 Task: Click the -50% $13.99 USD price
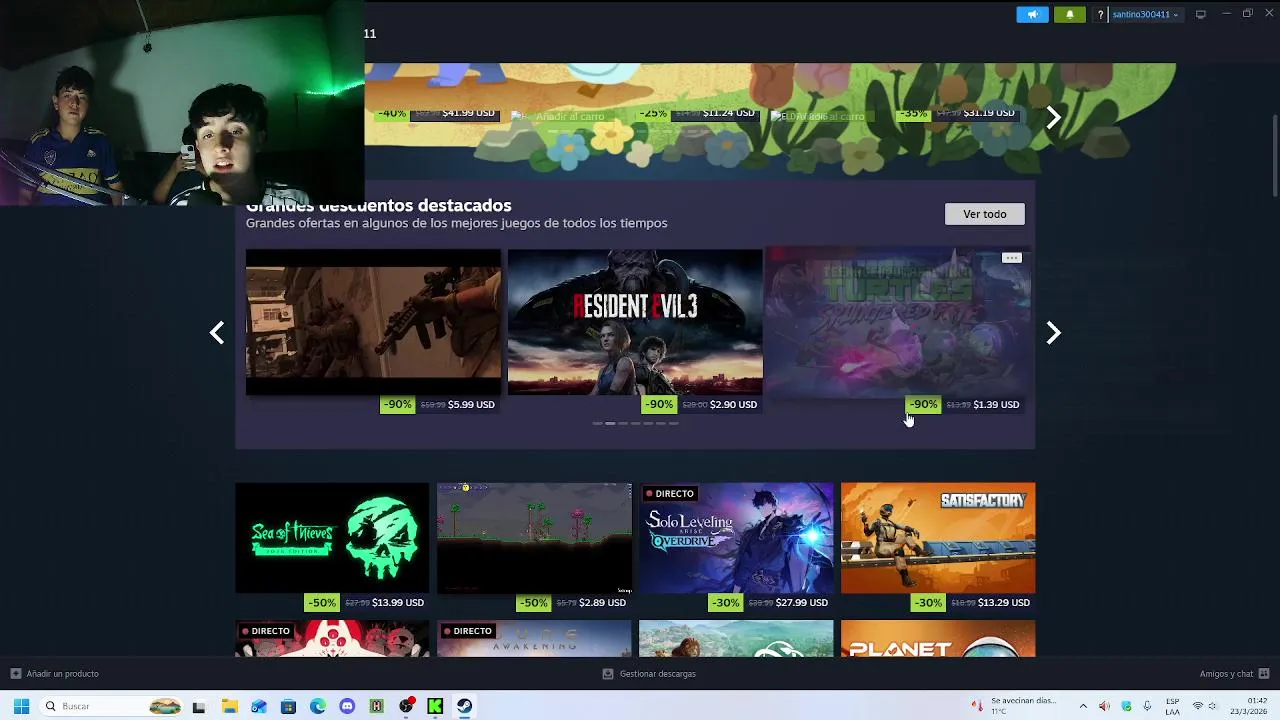point(366,602)
